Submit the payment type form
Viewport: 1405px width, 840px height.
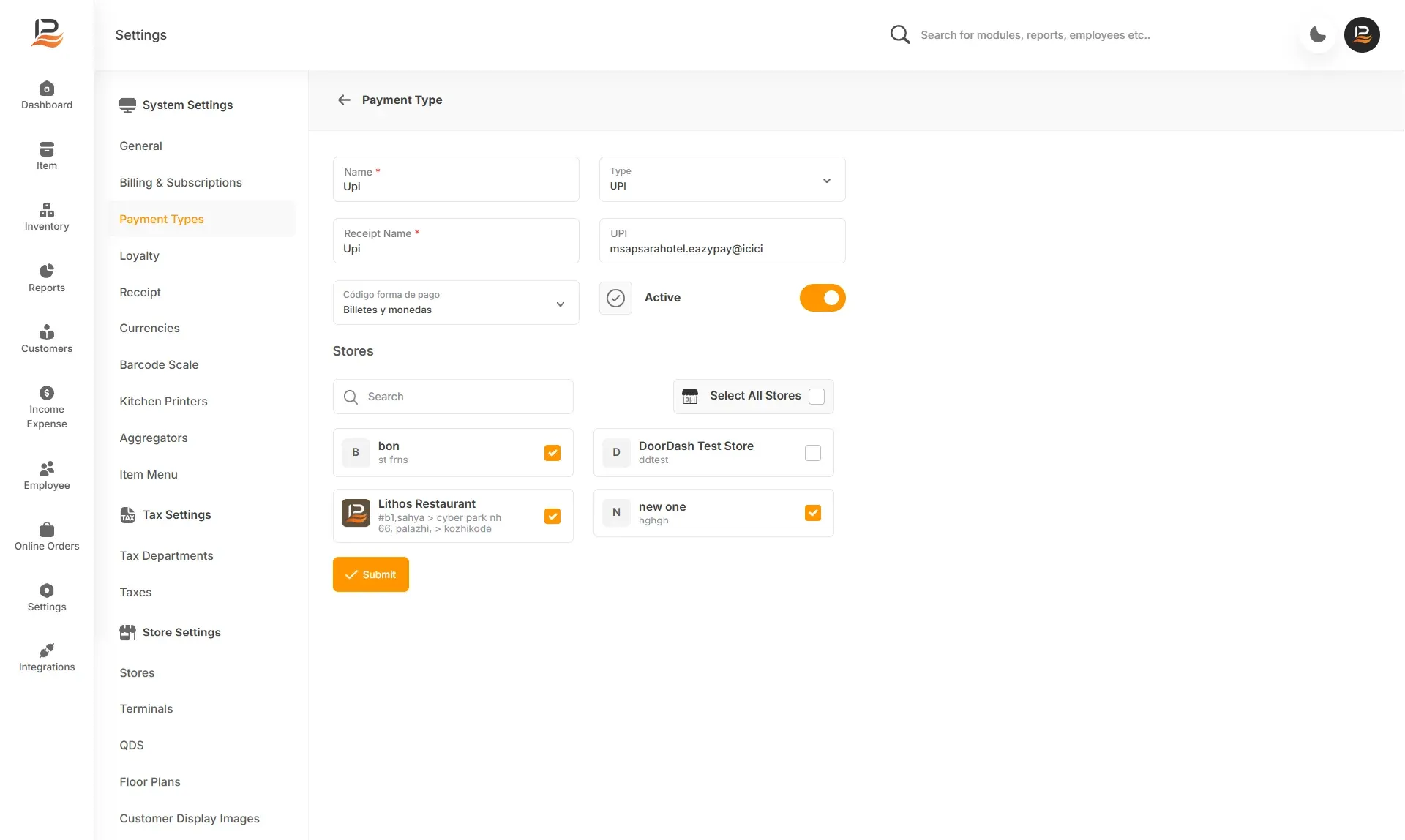pyautogui.click(x=371, y=574)
